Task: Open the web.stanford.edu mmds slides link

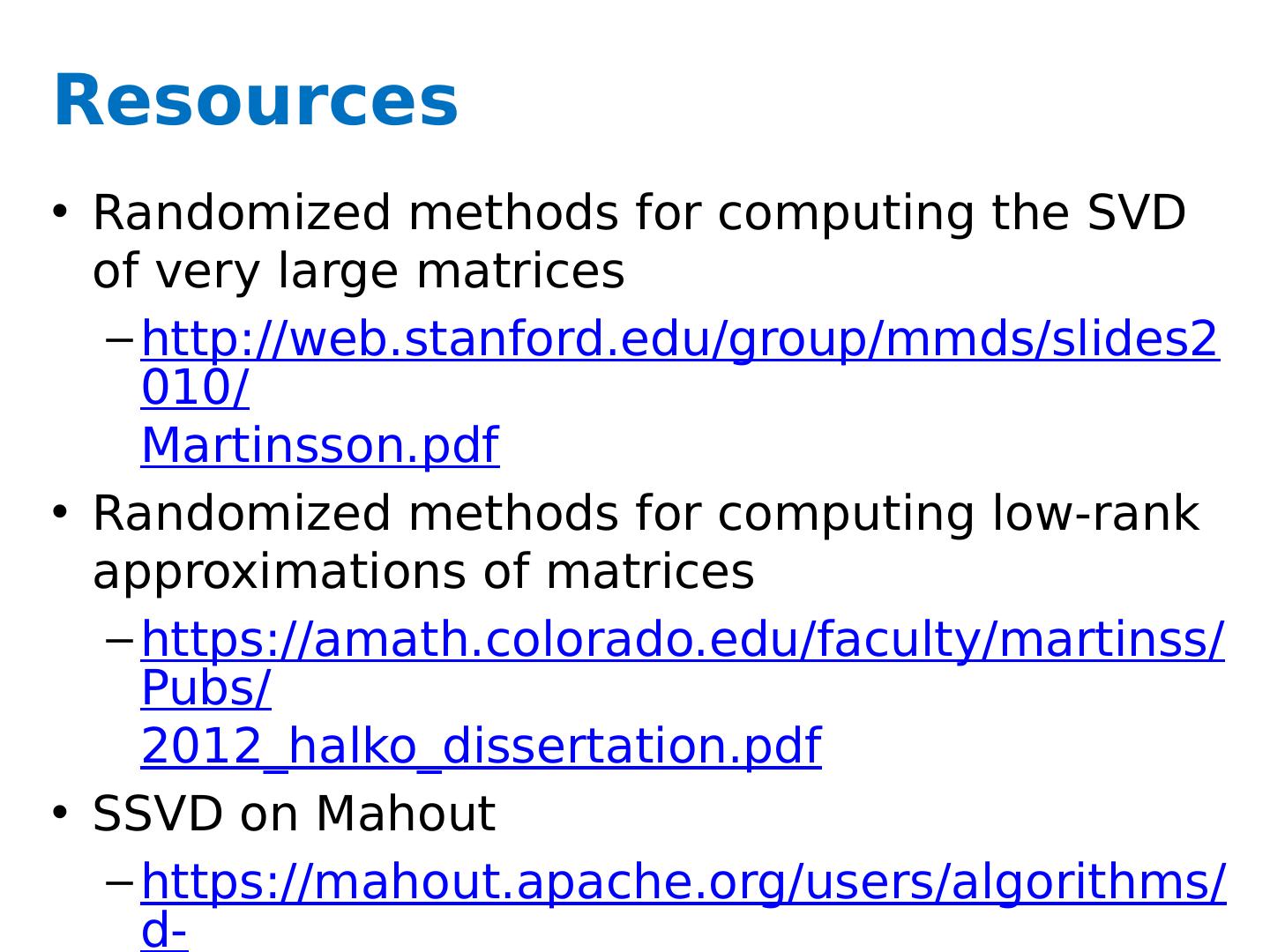Action: tap(679, 339)
